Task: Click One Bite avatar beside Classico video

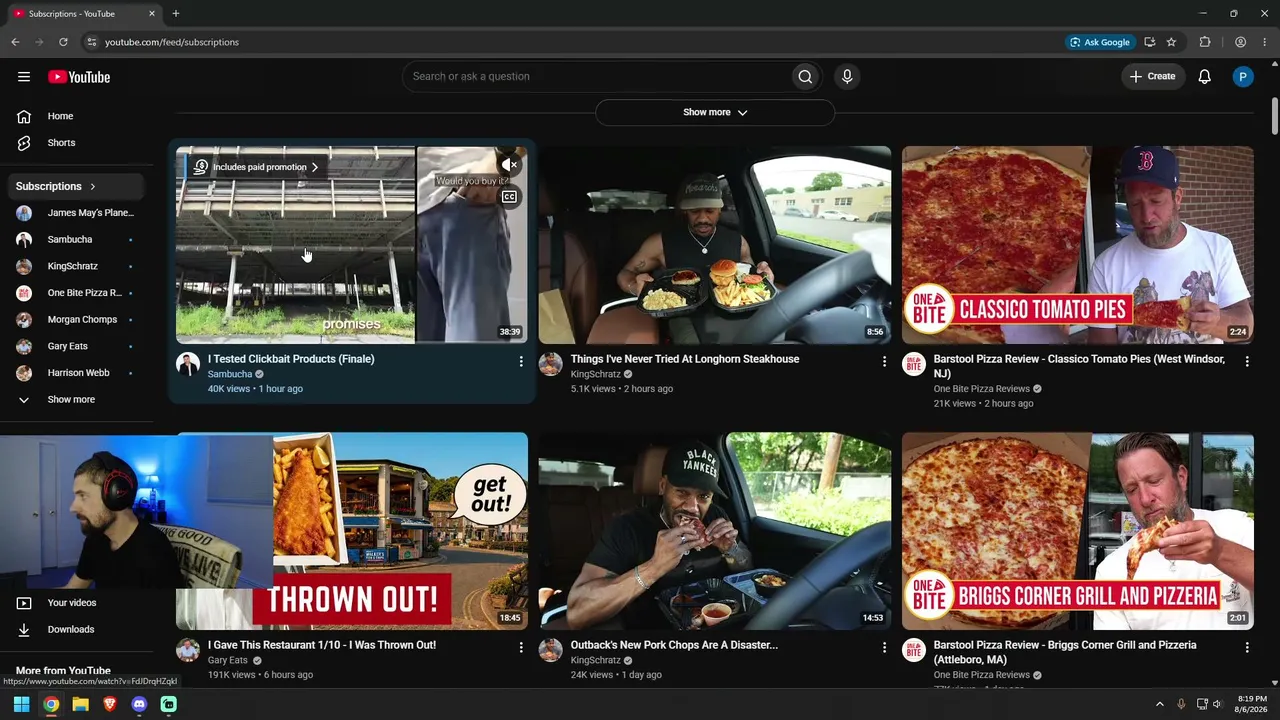Action: tap(914, 364)
